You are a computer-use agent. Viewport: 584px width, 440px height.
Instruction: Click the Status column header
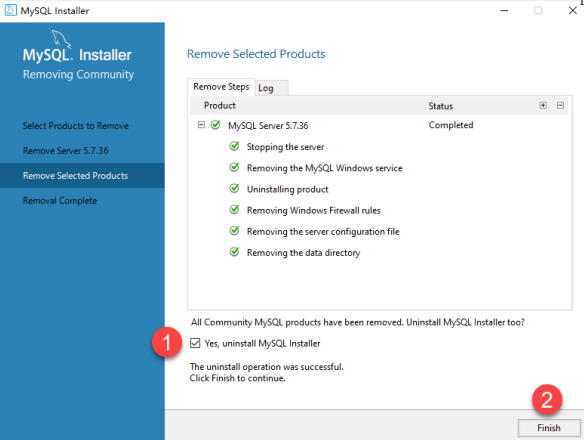[x=441, y=106]
